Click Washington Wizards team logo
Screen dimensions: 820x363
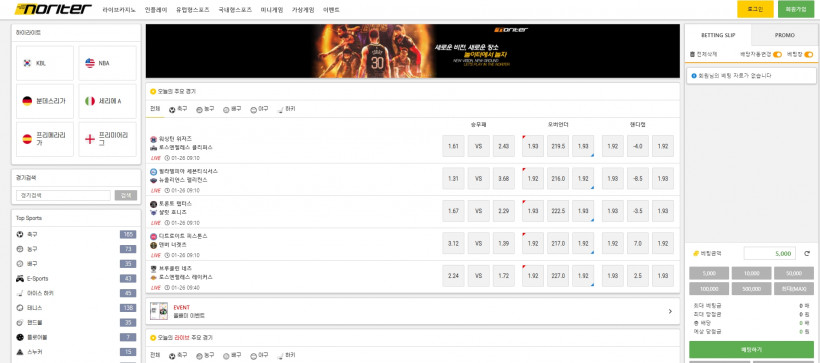click(x=153, y=139)
